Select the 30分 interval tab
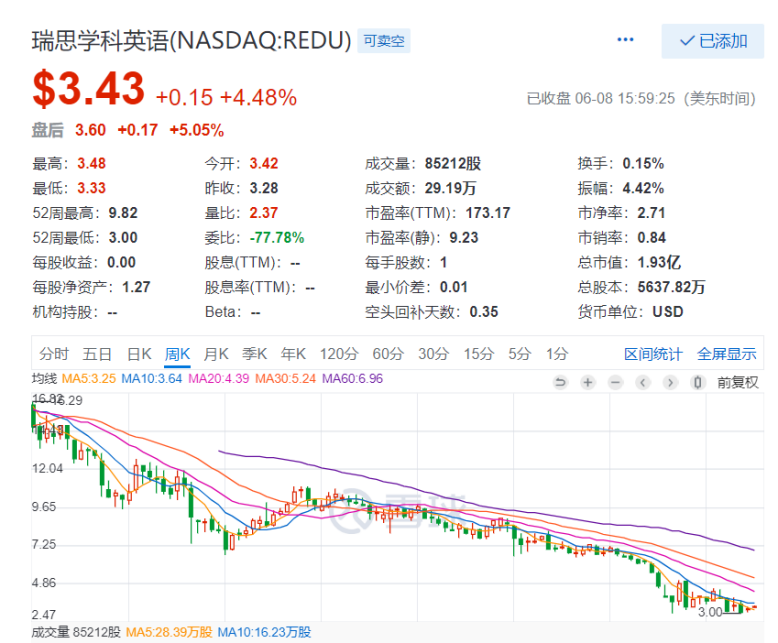The height and width of the screenshot is (643, 778). (433, 354)
